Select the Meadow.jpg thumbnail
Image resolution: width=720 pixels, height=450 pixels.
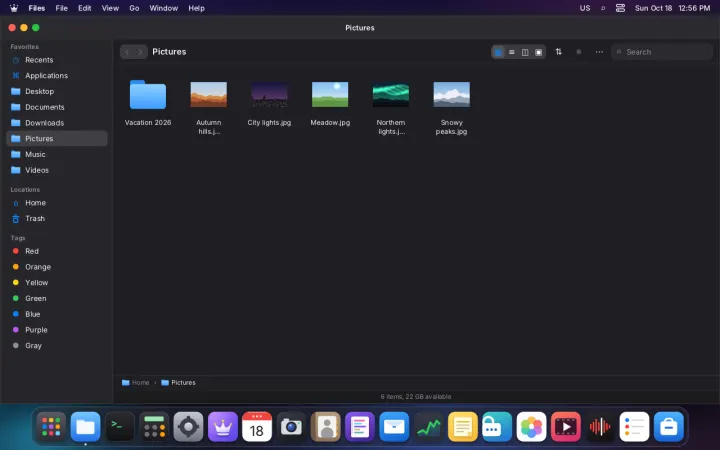[330, 94]
